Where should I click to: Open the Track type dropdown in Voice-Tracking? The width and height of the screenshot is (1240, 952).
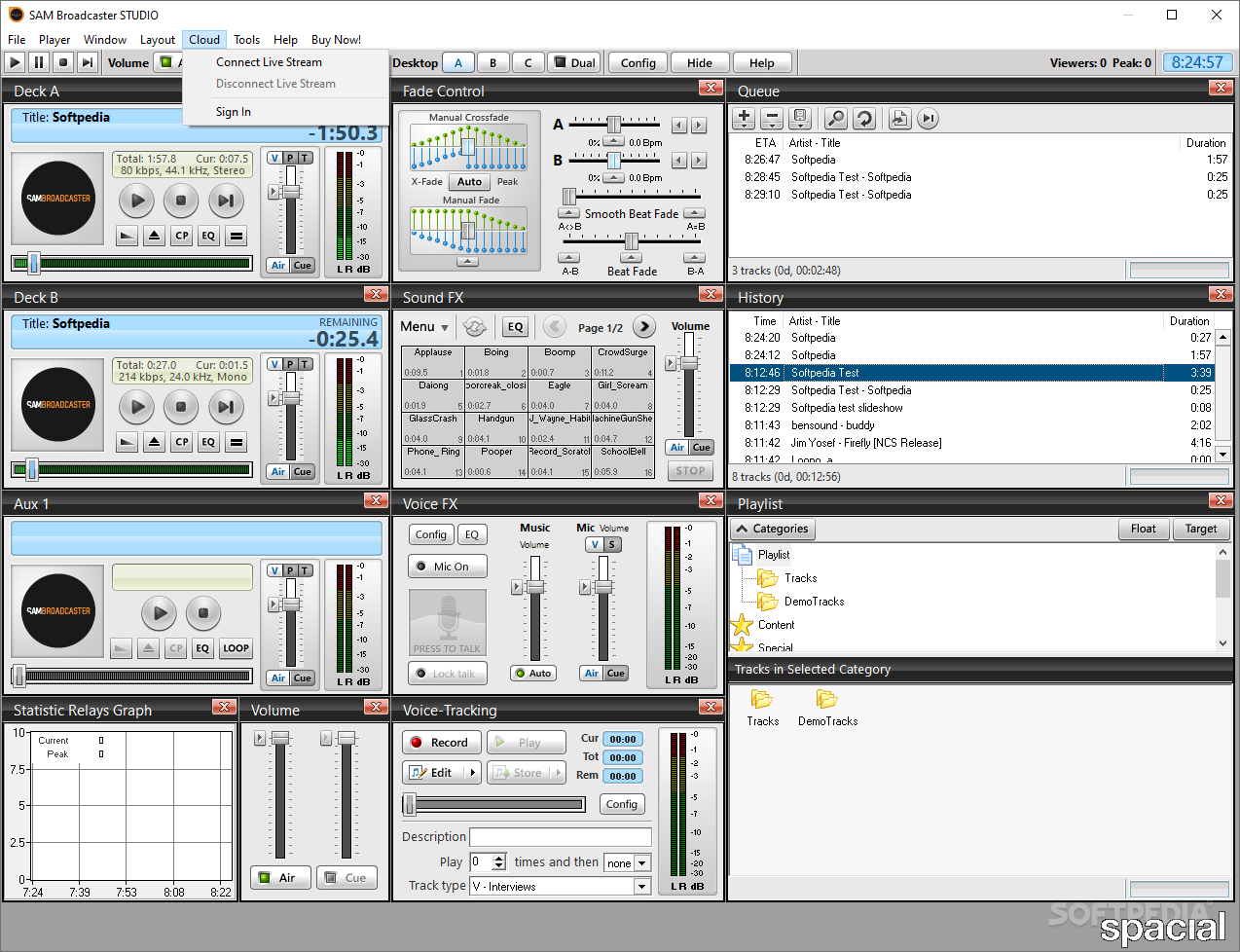pyautogui.click(x=641, y=887)
